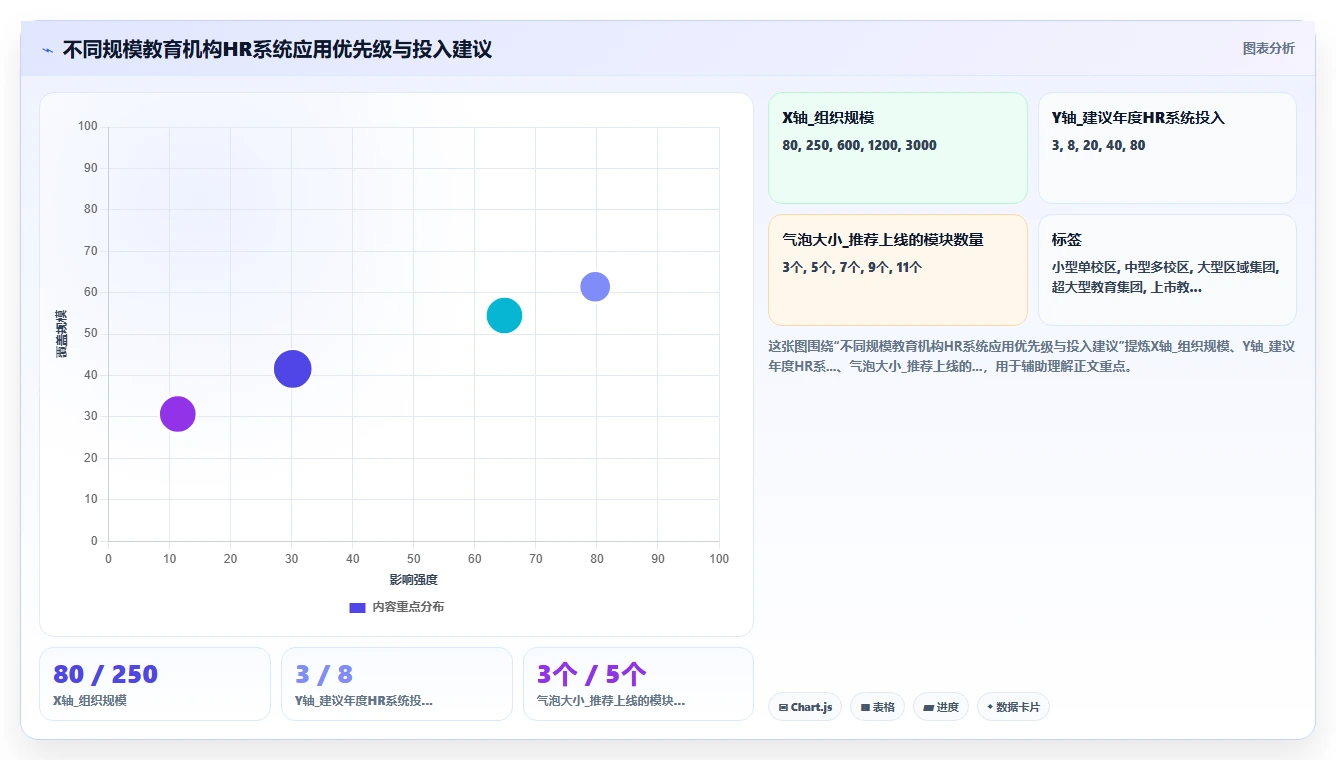
Task: Toggle the 内容重点分布 legend color box
Action: [x=357, y=607]
